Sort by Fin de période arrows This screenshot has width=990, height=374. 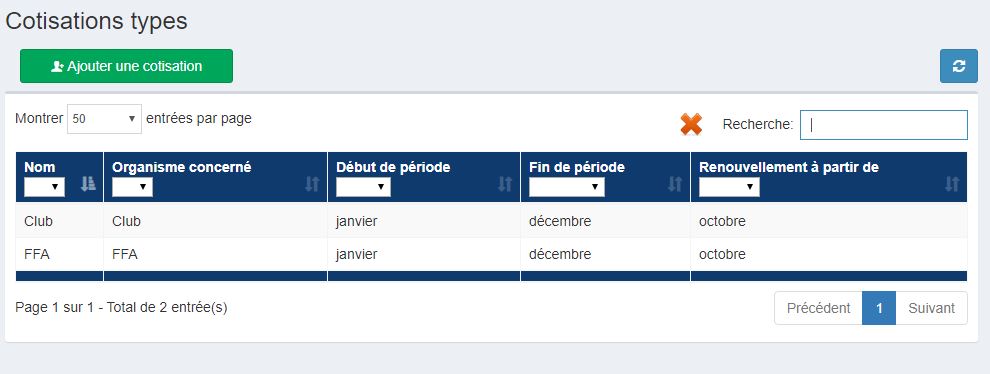pyautogui.click(x=676, y=184)
